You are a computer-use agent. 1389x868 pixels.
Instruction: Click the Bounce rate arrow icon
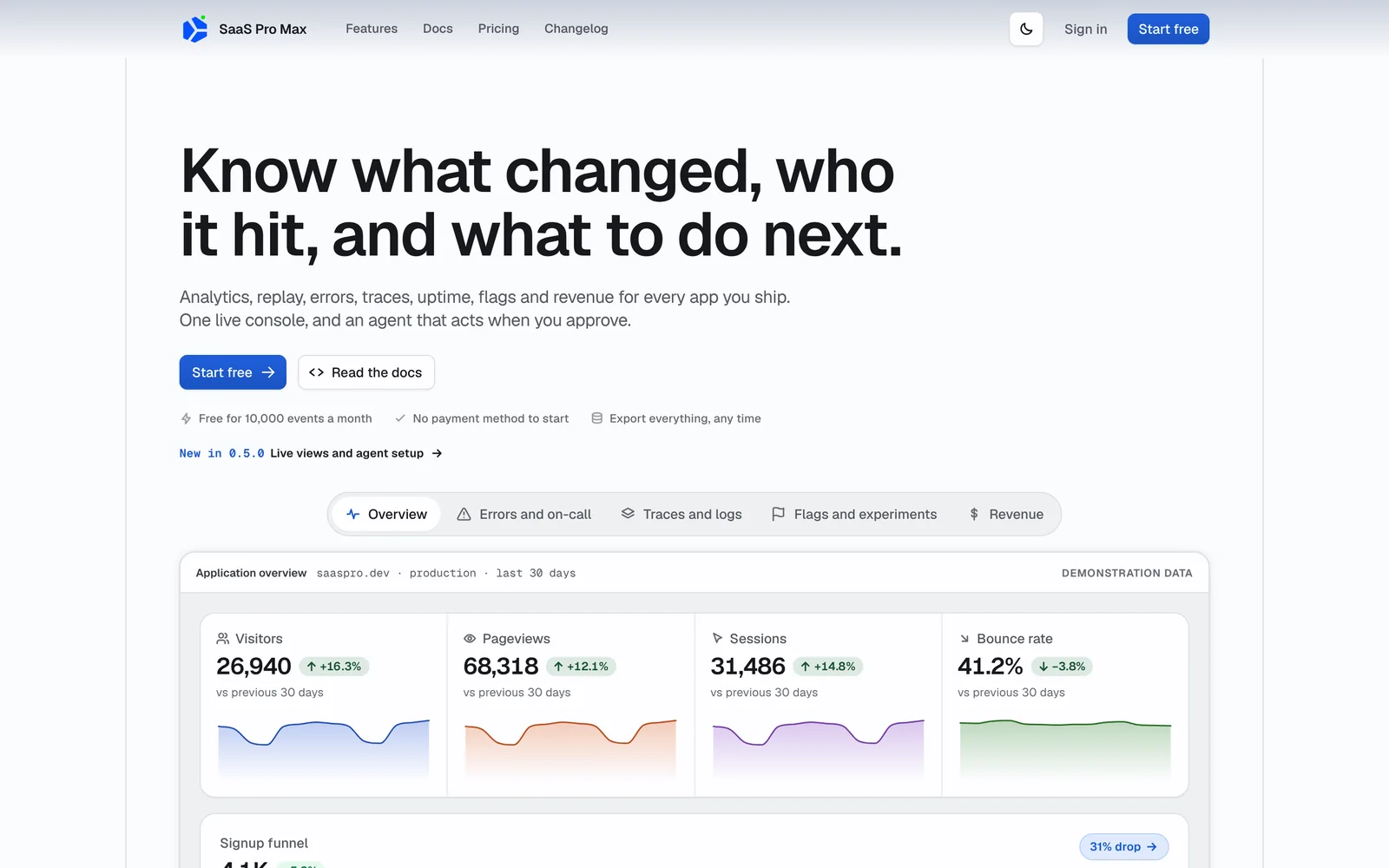coord(964,638)
